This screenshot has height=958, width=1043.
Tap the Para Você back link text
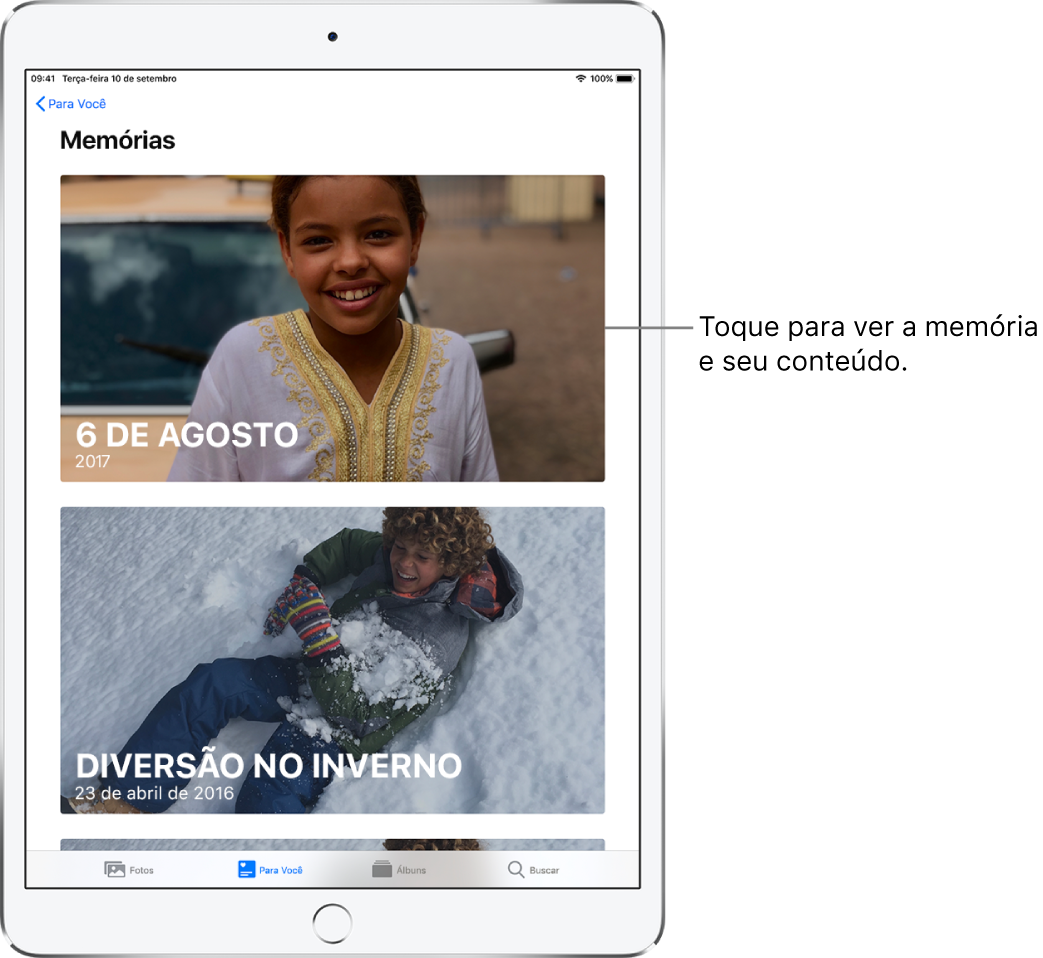coord(77,104)
